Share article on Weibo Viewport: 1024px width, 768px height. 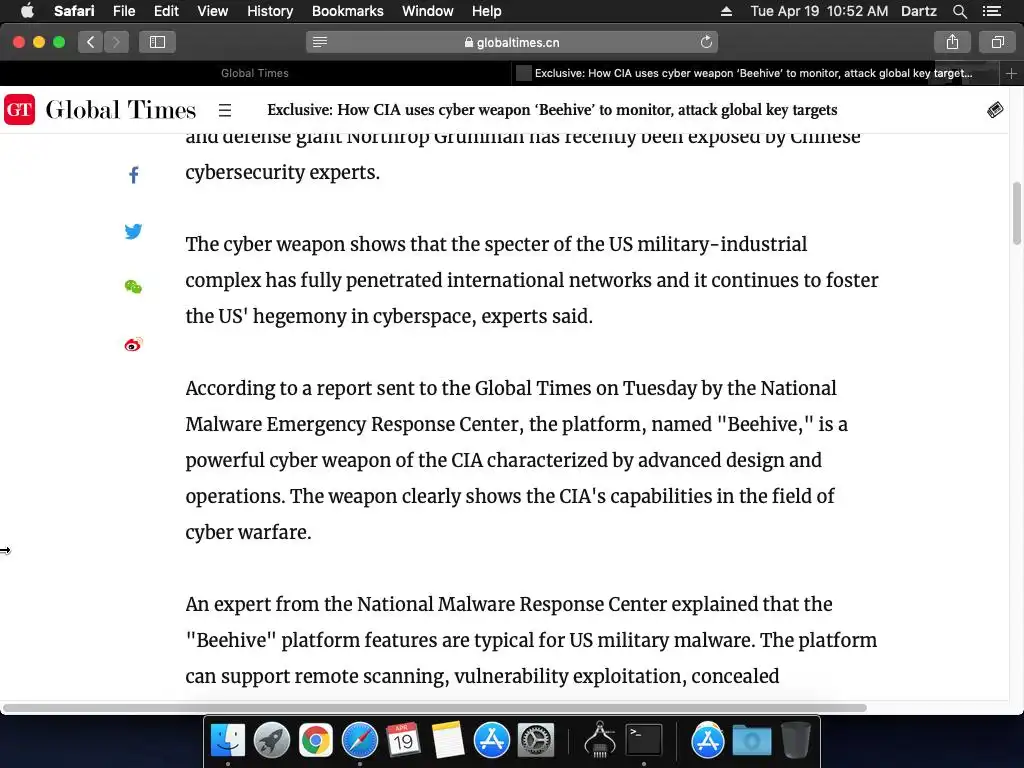click(133, 344)
